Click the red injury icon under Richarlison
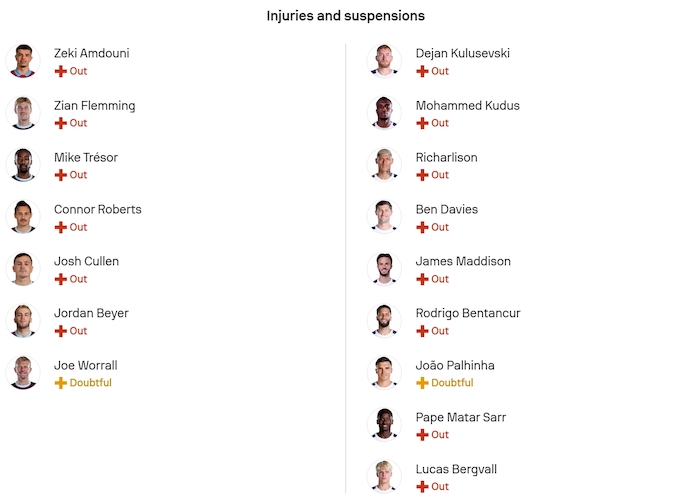 422,175
